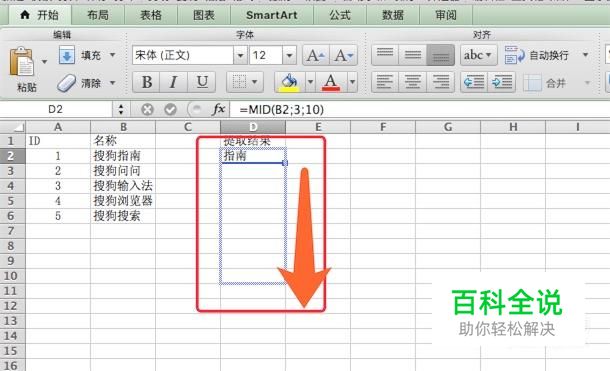Click the font size field showing 12
Screen dimensions: 610x371
(x=266, y=55)
